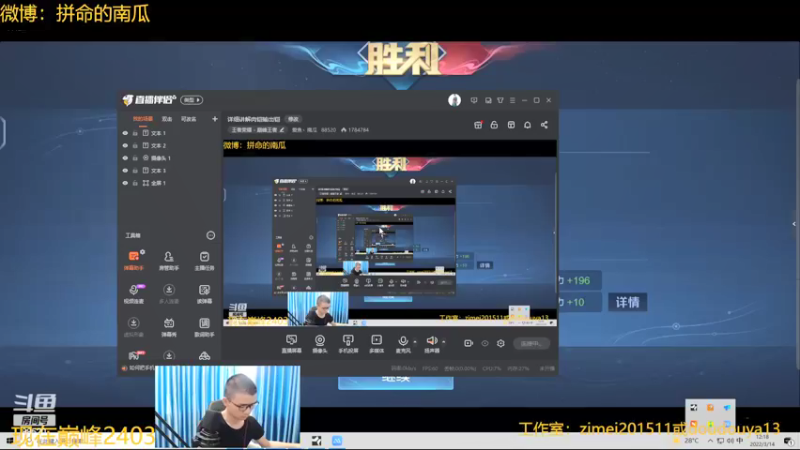Open the notification bell icon

tap(528, 125)
